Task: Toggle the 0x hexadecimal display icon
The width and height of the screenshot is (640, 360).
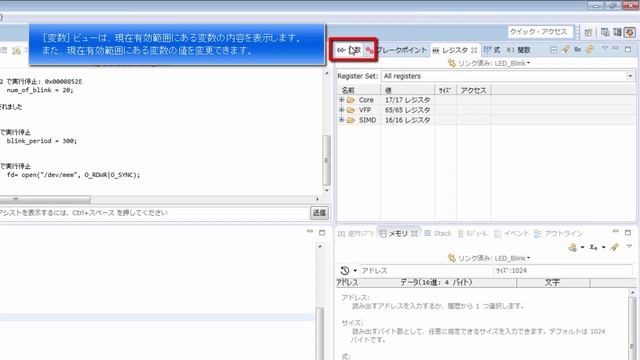Action: 578,49
